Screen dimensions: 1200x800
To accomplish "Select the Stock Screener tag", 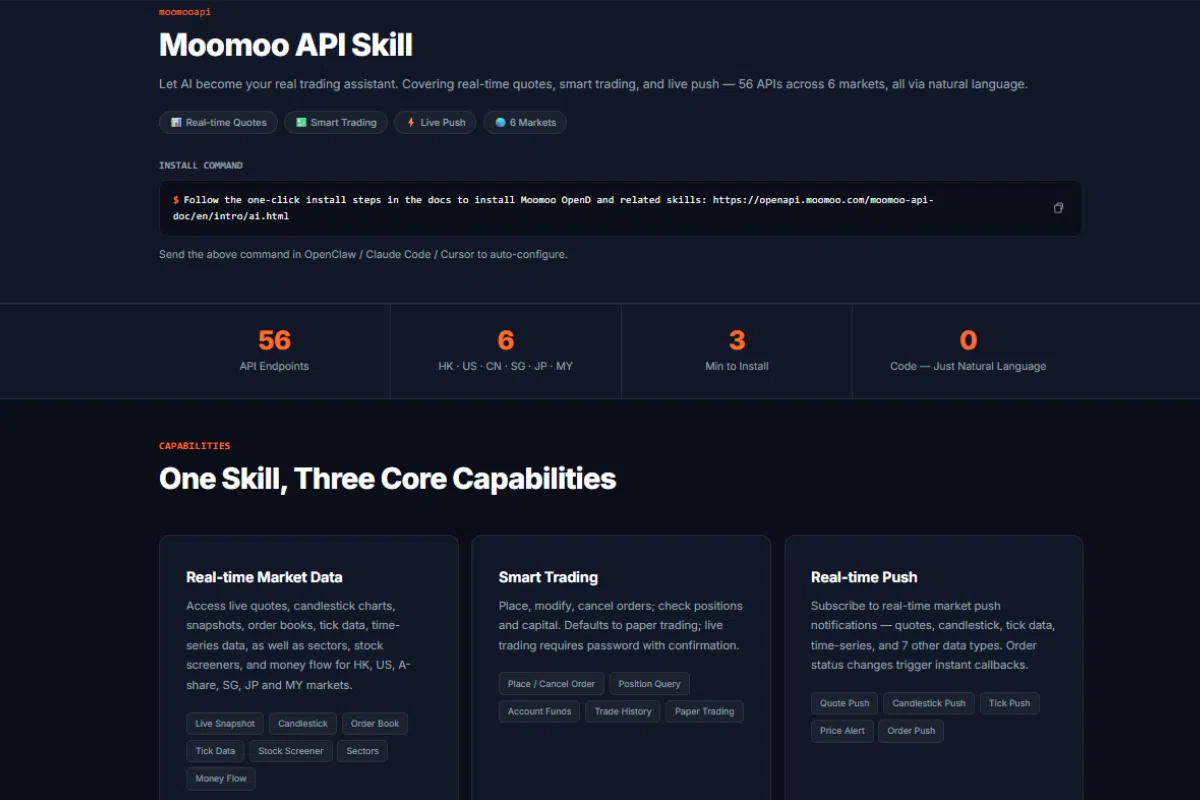I will tap(291, 751).
